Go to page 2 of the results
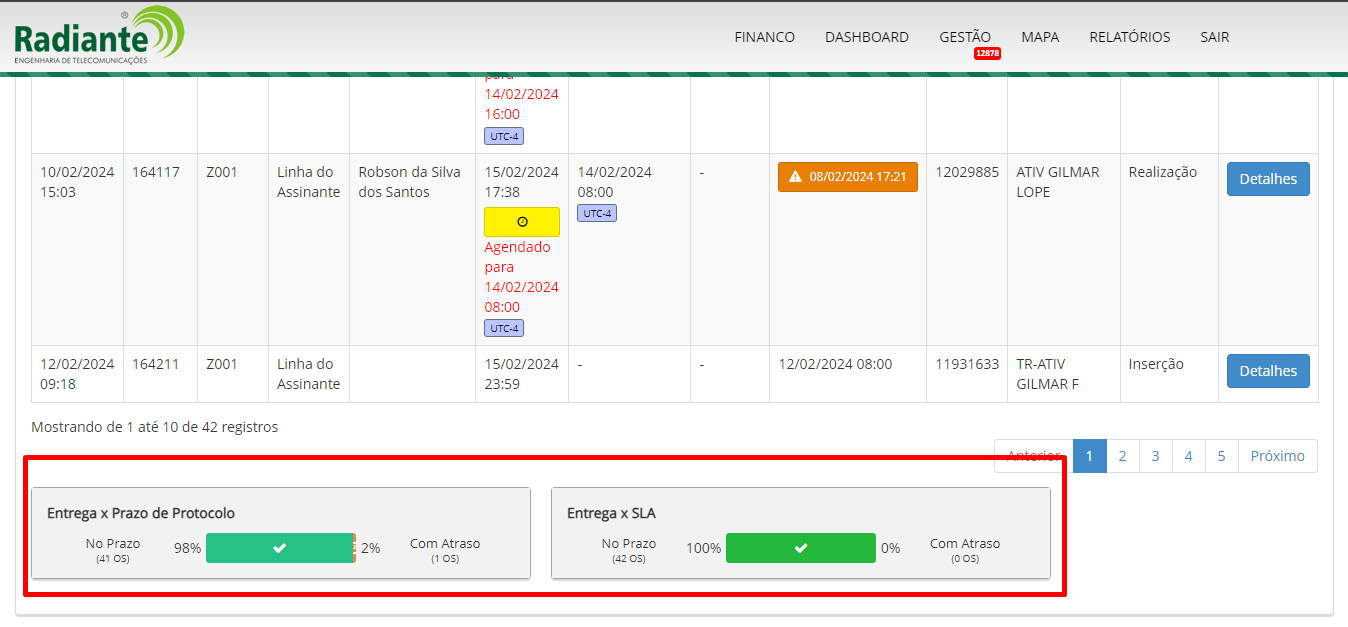 [1122, 456]
